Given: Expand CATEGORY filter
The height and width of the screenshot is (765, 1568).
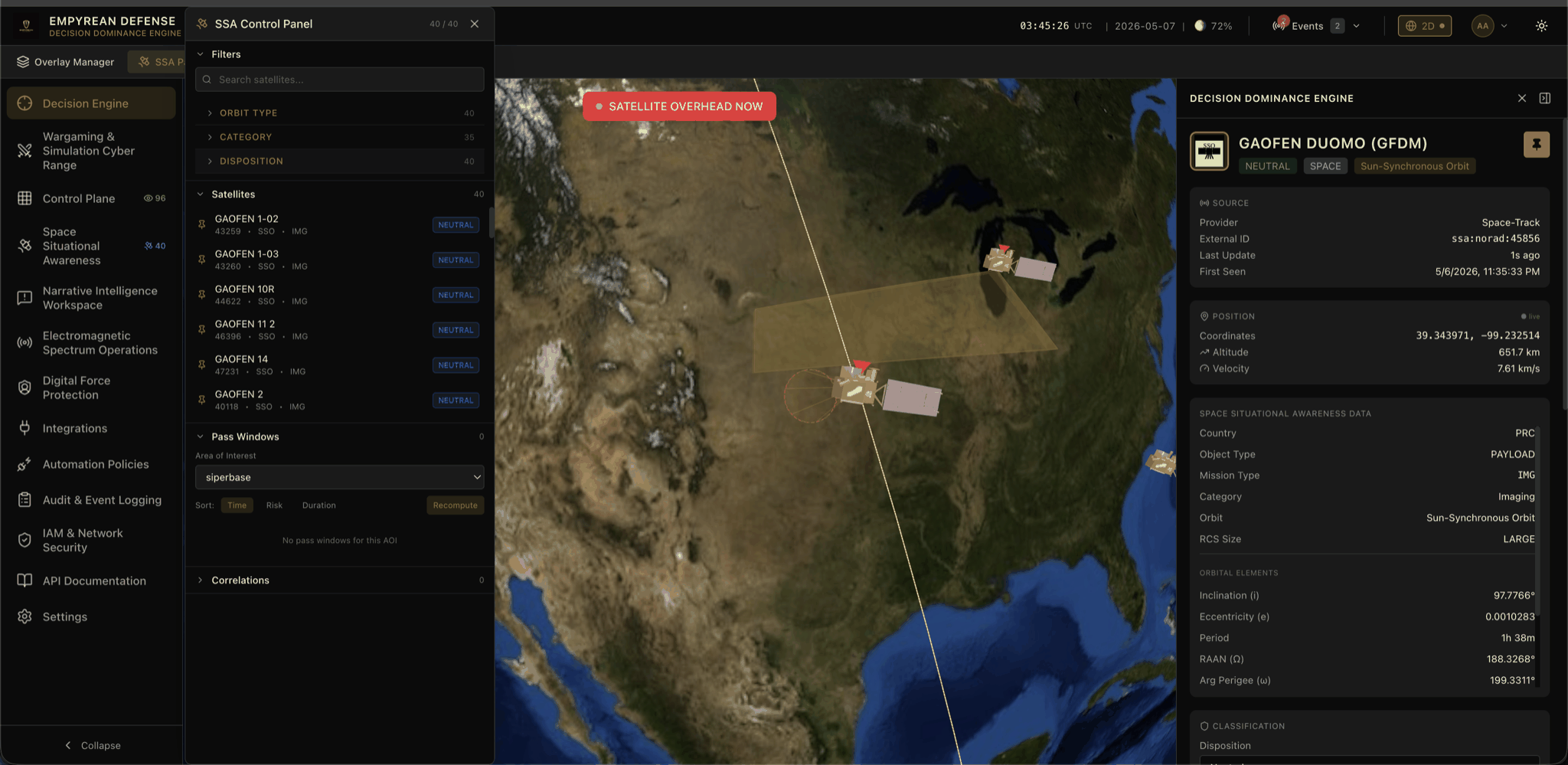Looking at the screenshot, I should point(339,137).
